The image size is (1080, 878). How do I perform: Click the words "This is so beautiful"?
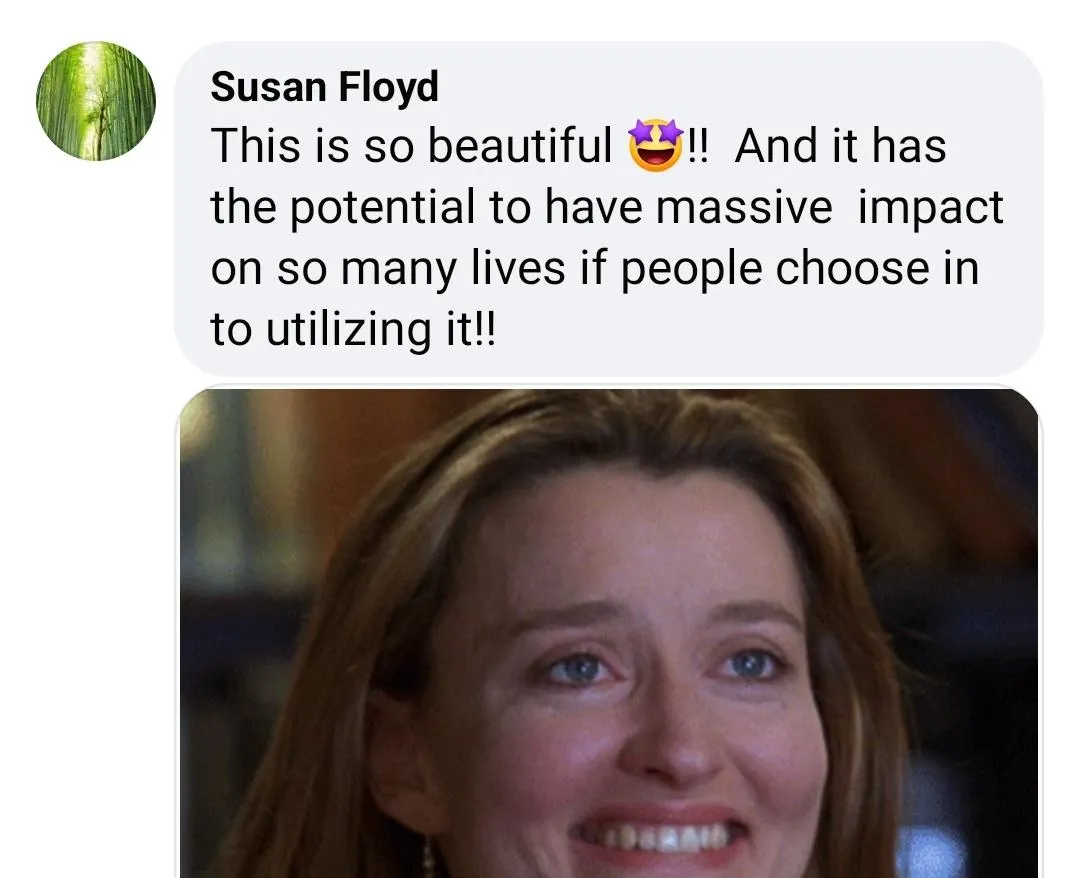411,146
